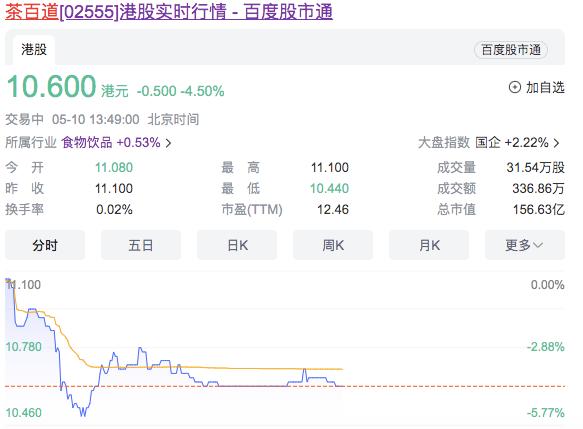Select the 港股 market tab
This screenshot has height=429, width=583.
34,49
